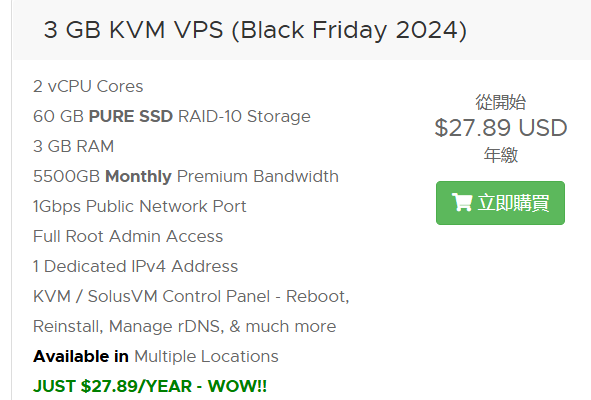Click the $27.89 USD price text
The image size is (591, 400).
(x=501, y=128)
